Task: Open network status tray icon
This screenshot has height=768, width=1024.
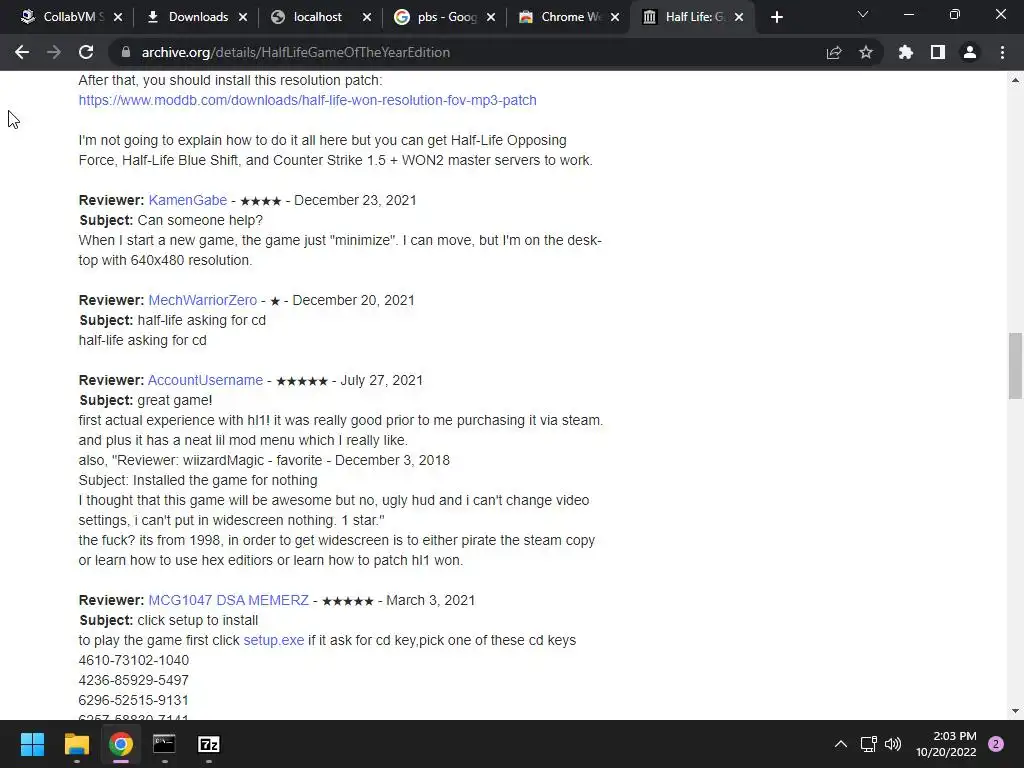Action: 868,744
